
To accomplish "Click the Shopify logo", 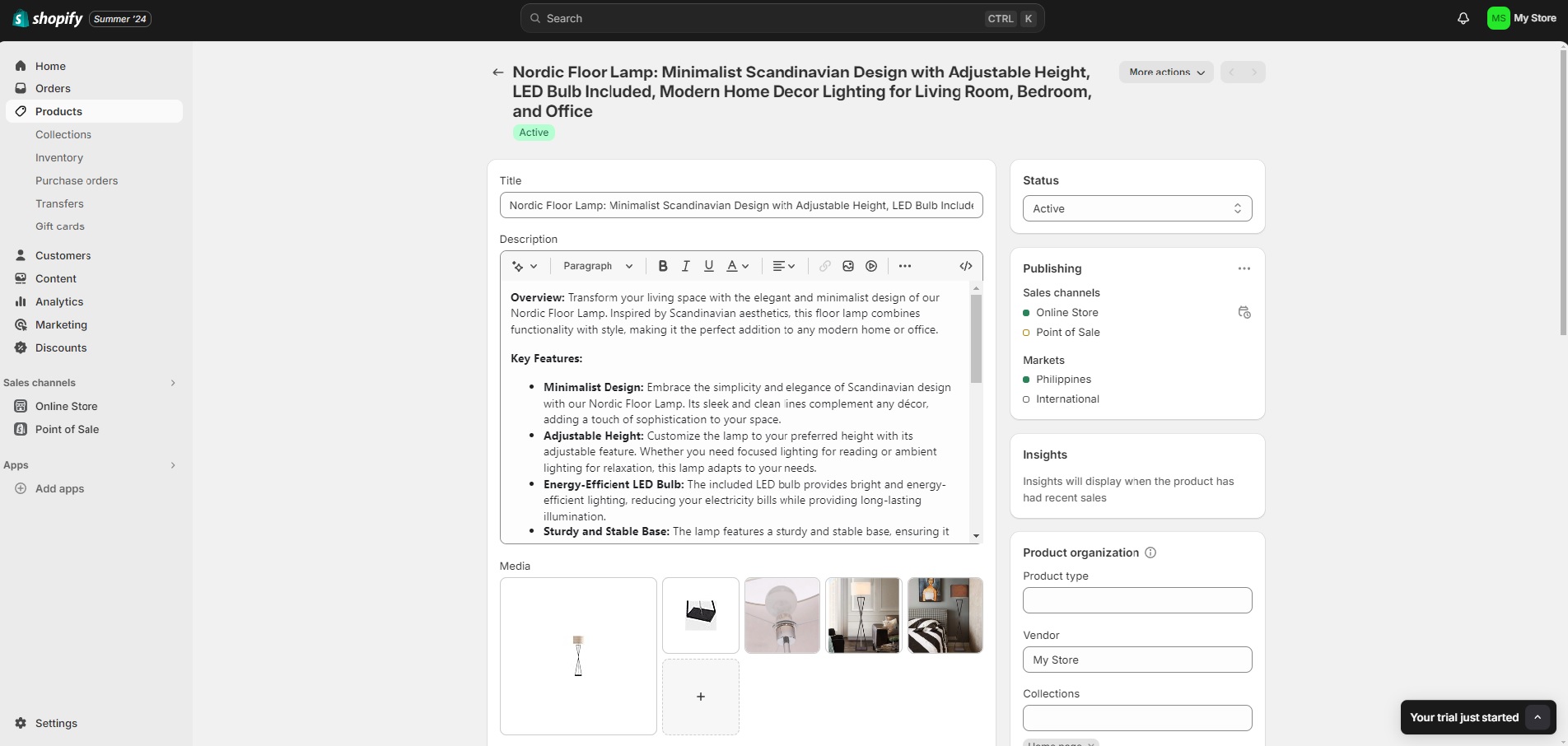I will [x=48, y=18].
